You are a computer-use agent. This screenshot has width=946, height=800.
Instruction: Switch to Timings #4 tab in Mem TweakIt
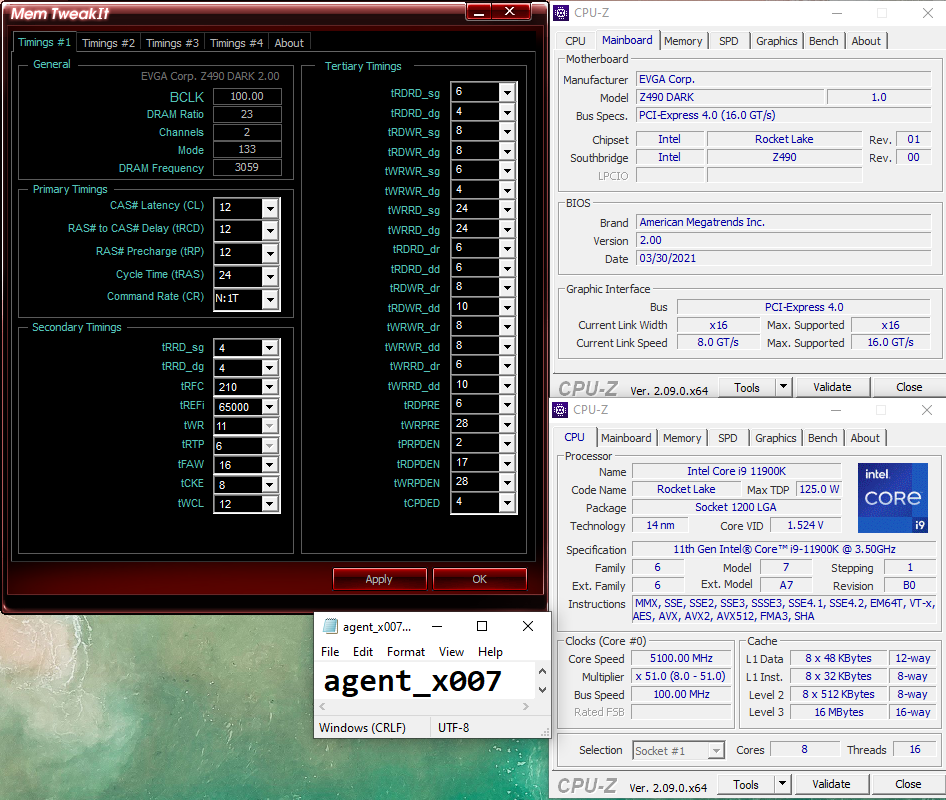pos(236,43)
